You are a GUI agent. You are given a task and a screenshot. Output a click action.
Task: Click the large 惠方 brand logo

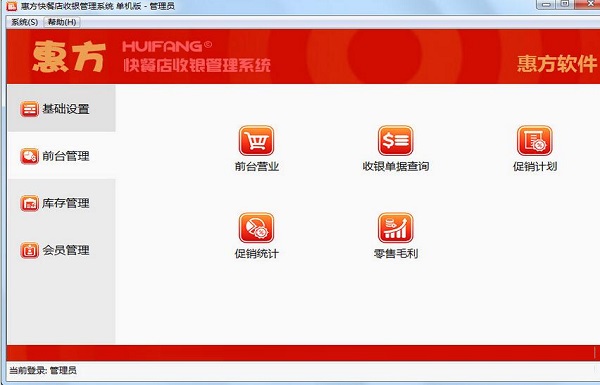click(69, 57)
